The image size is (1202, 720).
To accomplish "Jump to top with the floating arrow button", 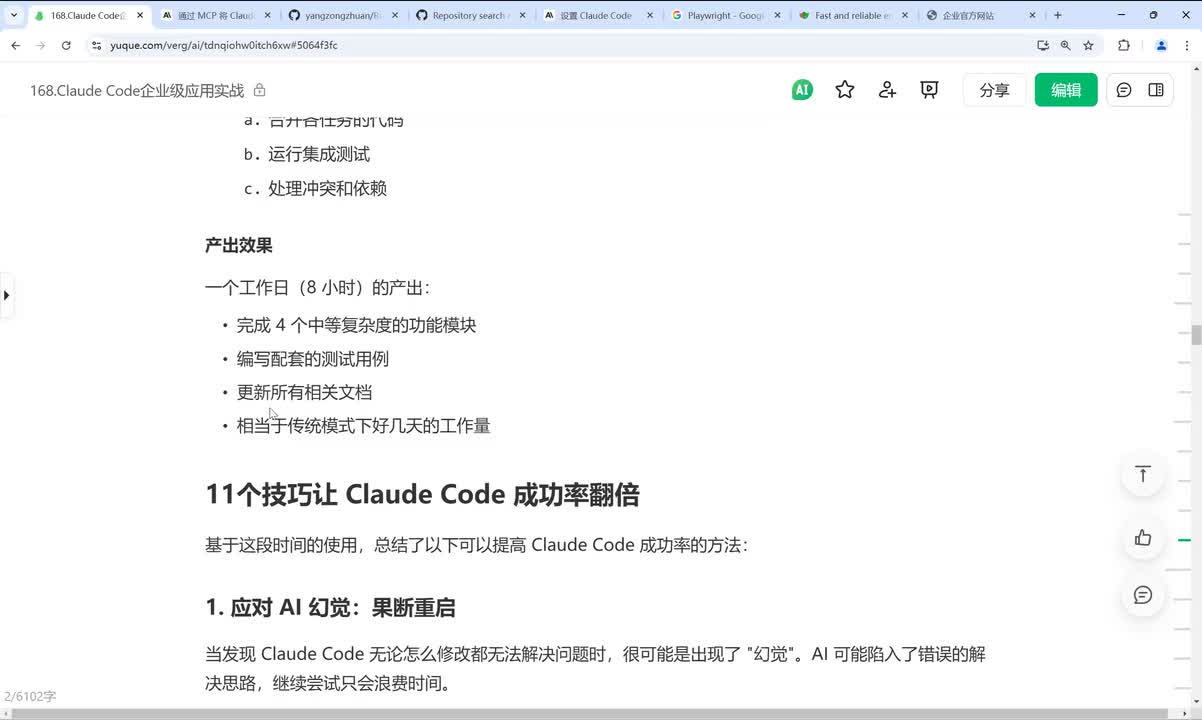I will 1143,474.
